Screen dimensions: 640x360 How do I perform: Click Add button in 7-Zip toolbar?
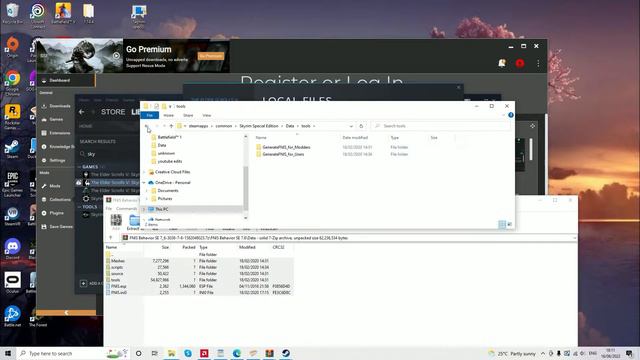(x=116, y=222)
